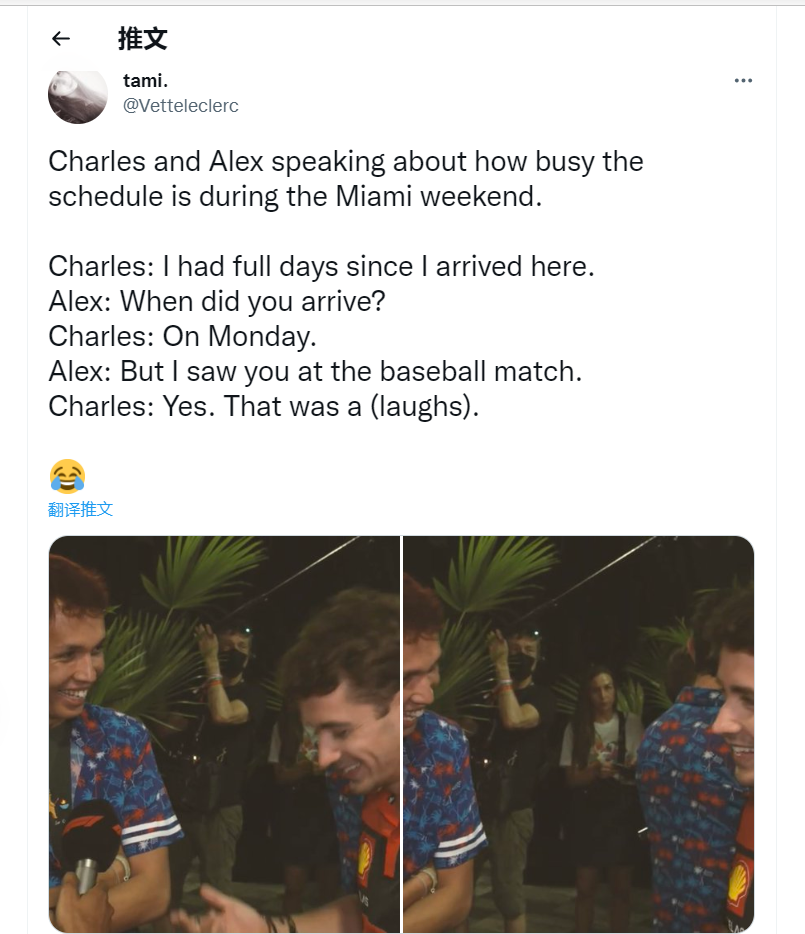Click the display name tami.

145,81
